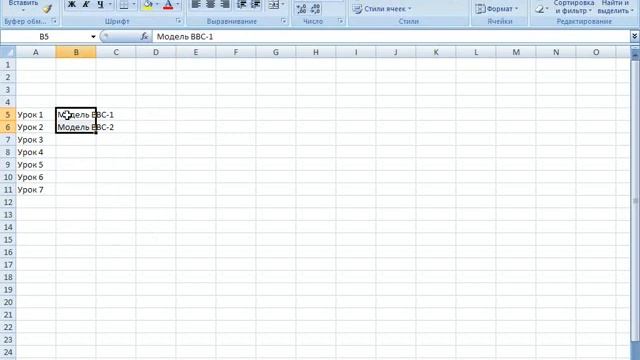
Task: Increase decimal places
Action: pos(301,9)
